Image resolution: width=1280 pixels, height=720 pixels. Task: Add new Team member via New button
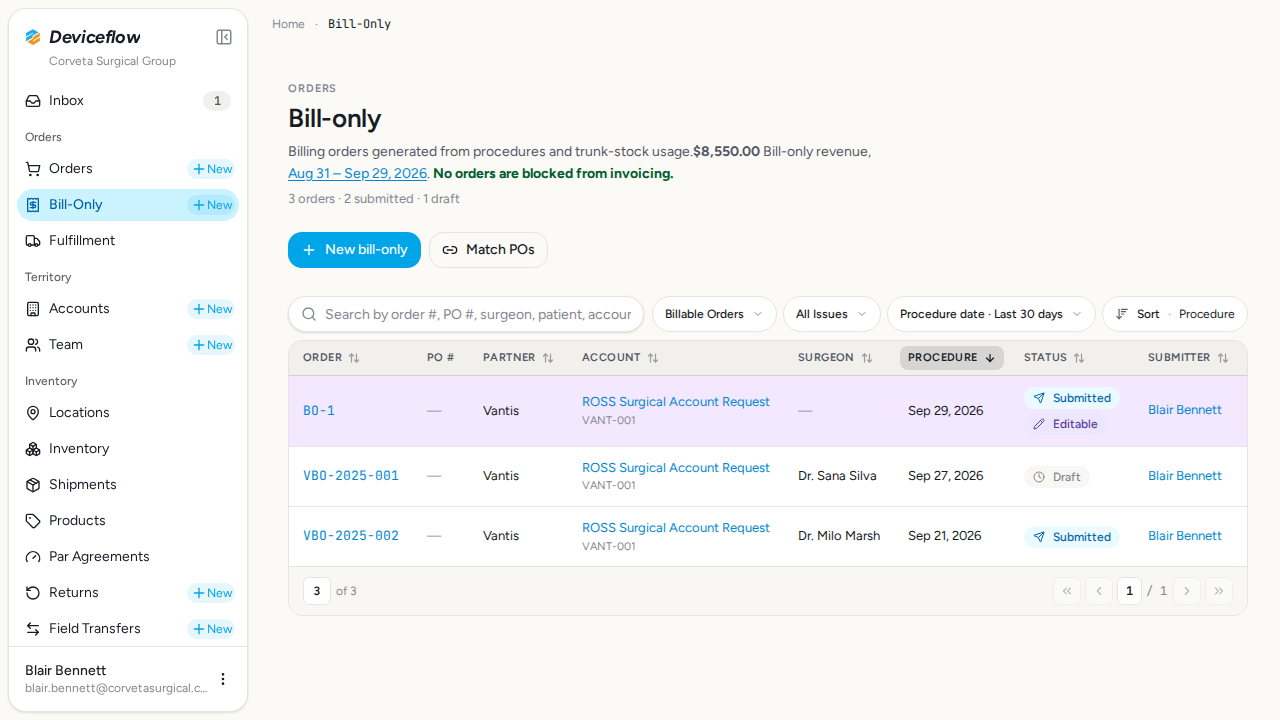[212, 345]
